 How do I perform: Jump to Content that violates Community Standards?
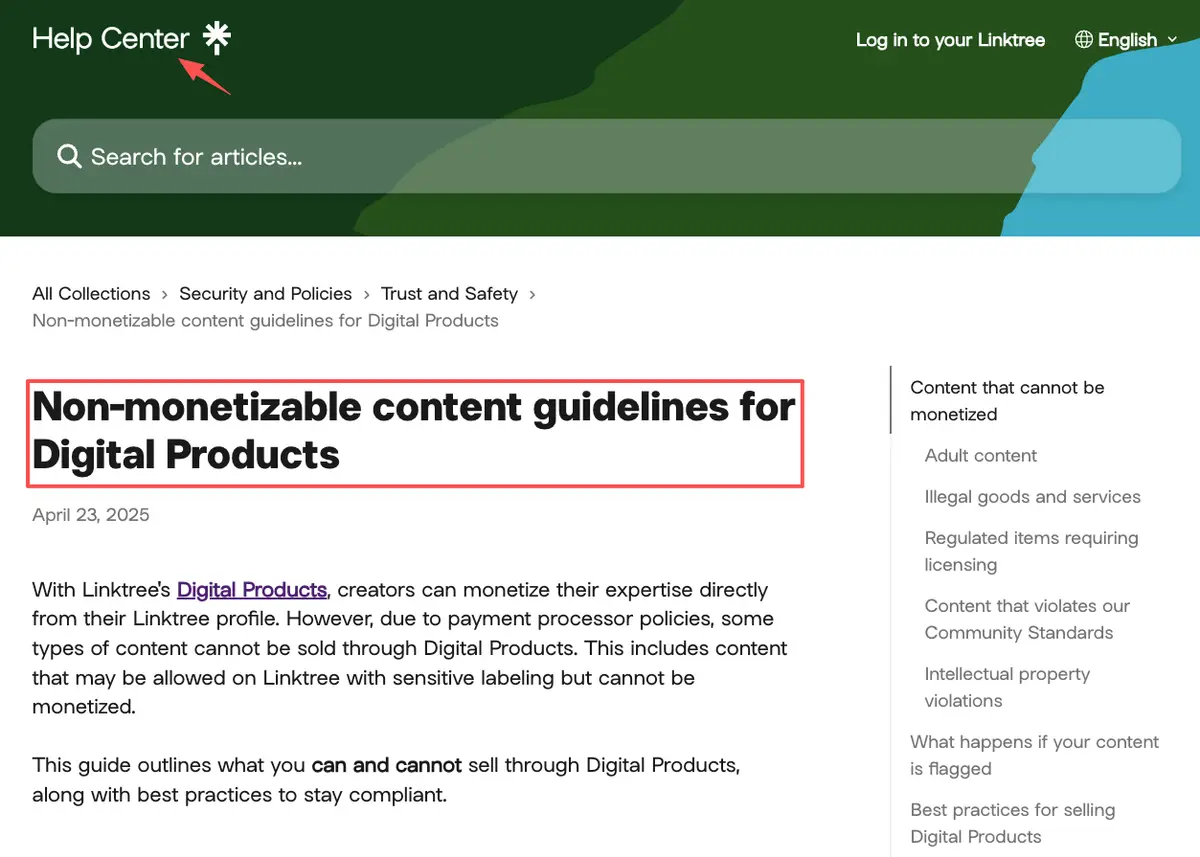point(1027,619)
